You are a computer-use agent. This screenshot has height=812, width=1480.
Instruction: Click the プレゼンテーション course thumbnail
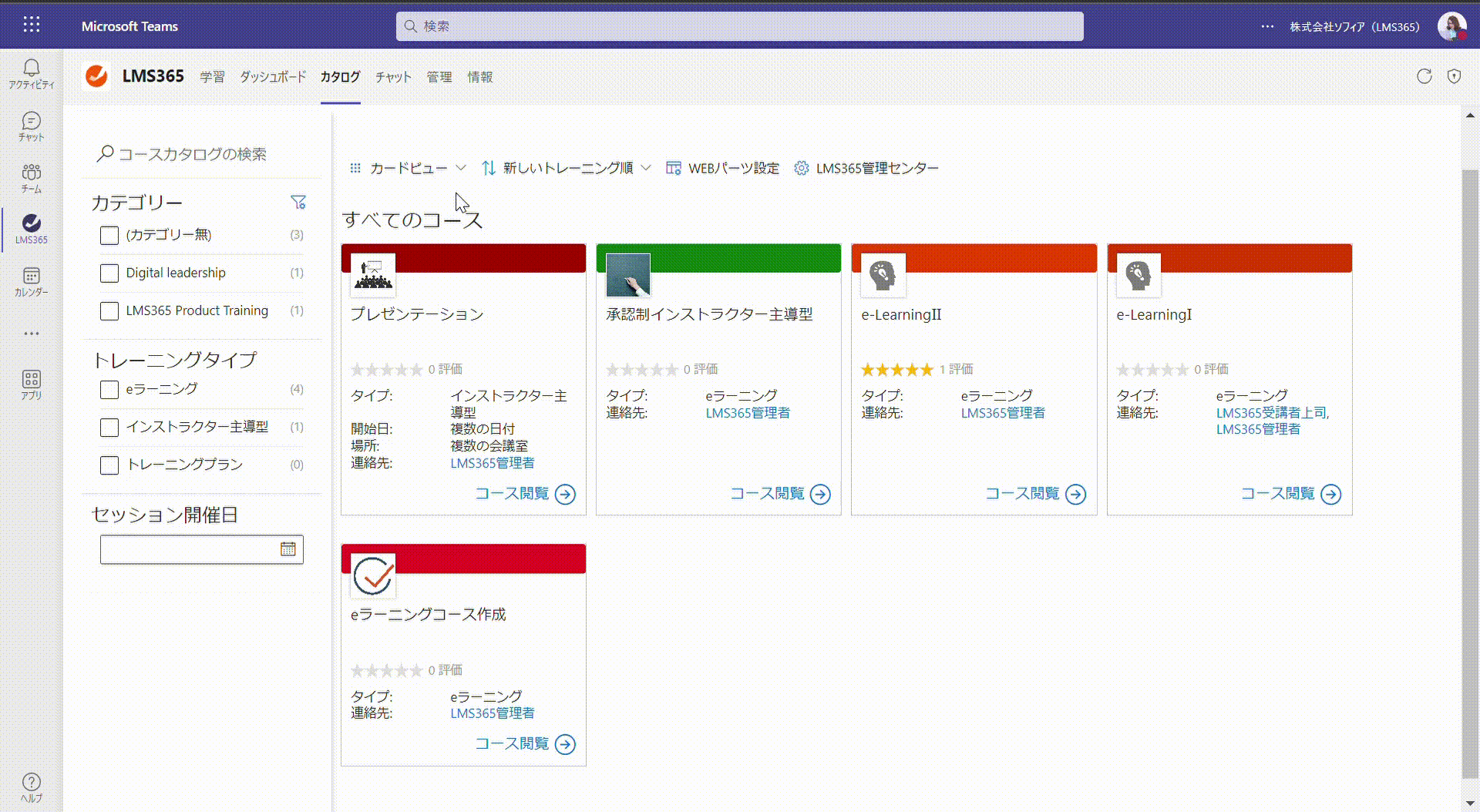[x=373, y=275]
